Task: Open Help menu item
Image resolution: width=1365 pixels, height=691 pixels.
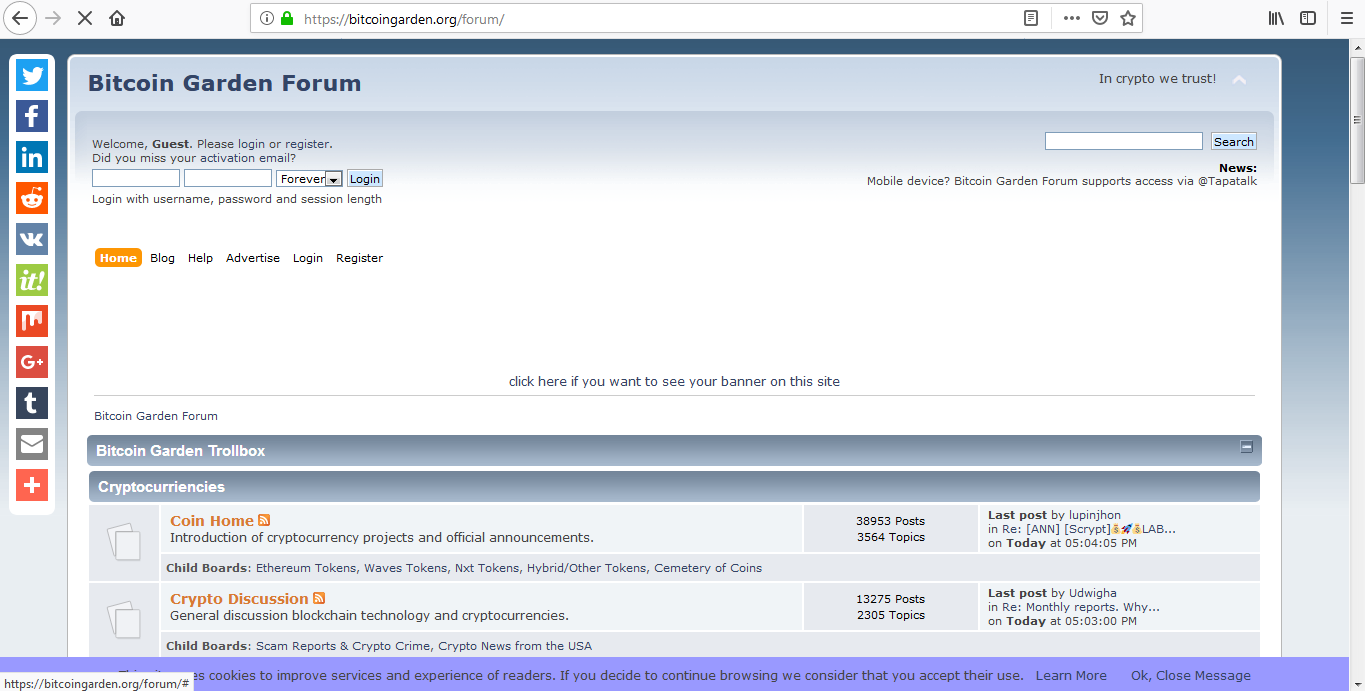Action: (200, 258)
